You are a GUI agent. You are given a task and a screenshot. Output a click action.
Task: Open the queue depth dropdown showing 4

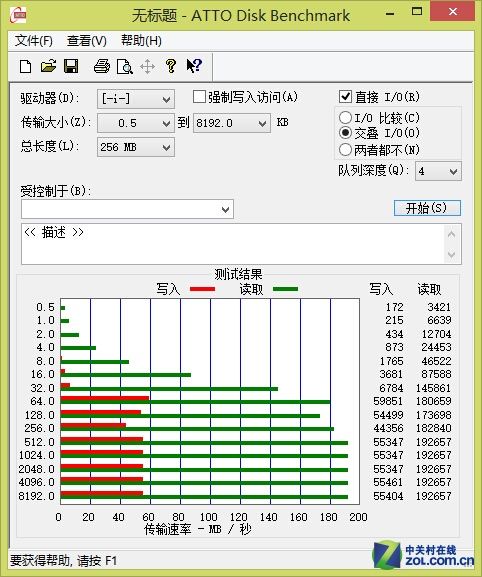[x=438, y=171]
